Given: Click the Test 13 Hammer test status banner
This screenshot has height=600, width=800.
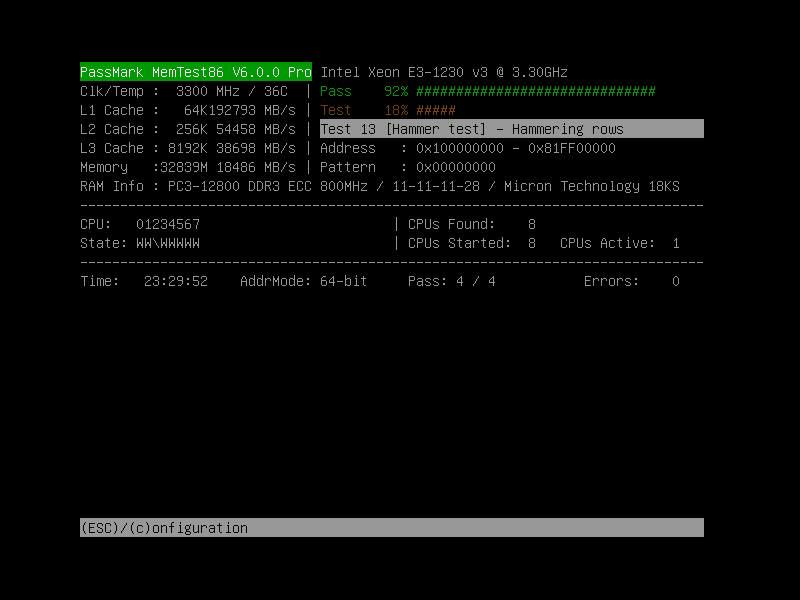Looking at the screenshot, I should tap(512, 129).
